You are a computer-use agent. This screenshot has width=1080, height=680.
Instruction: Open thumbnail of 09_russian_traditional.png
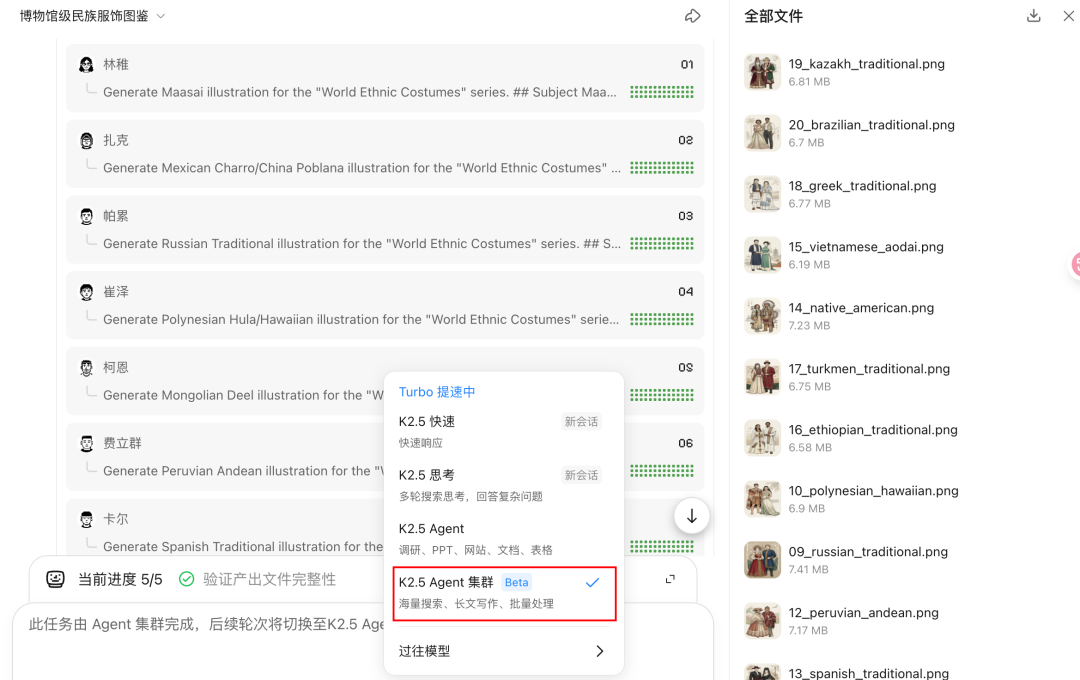(762, 559)
